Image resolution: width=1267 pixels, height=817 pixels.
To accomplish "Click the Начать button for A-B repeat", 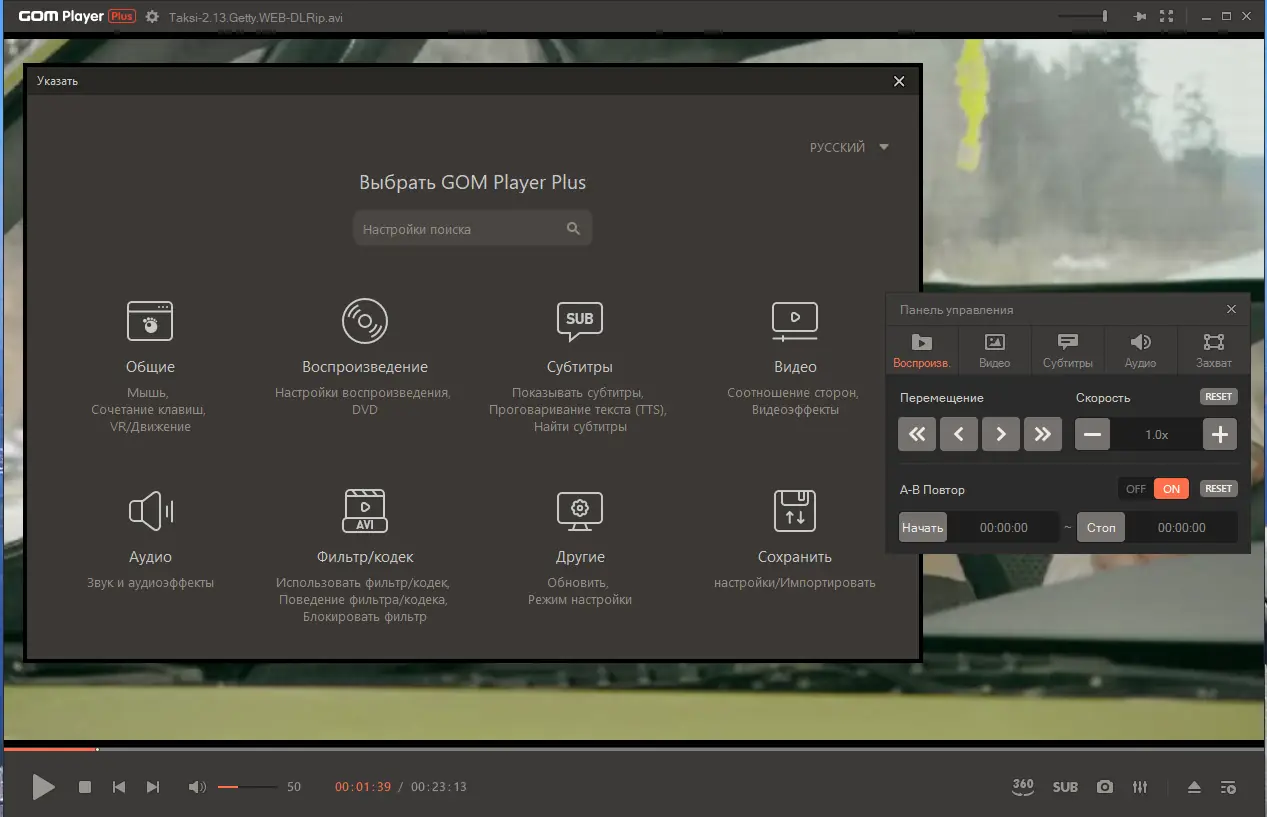I will coord(922,527).
